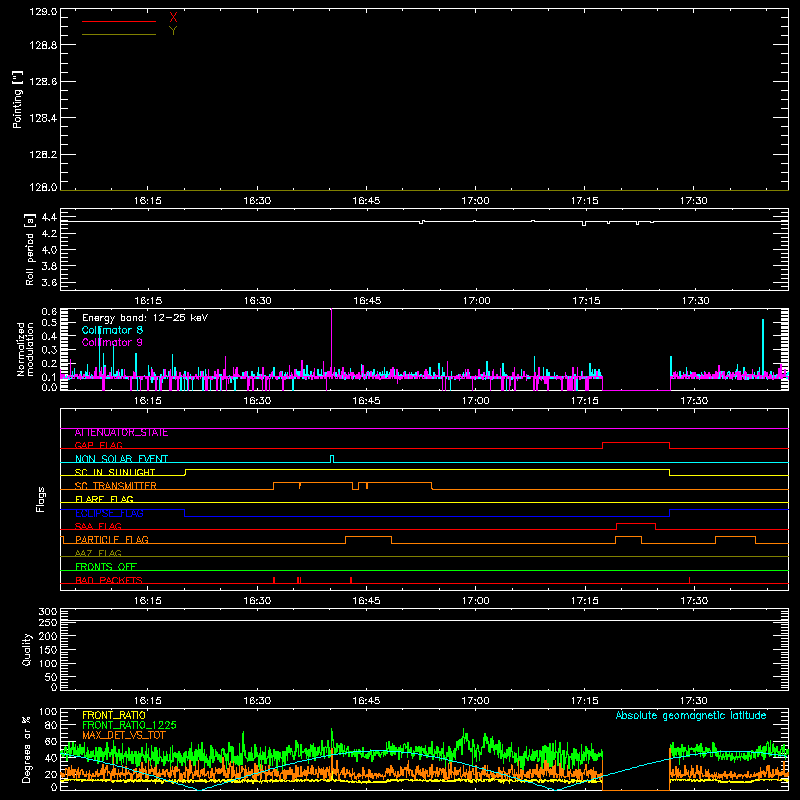Click 16:15 under the Pointing plot
The image size is (800, 800).
pos(147,201)
